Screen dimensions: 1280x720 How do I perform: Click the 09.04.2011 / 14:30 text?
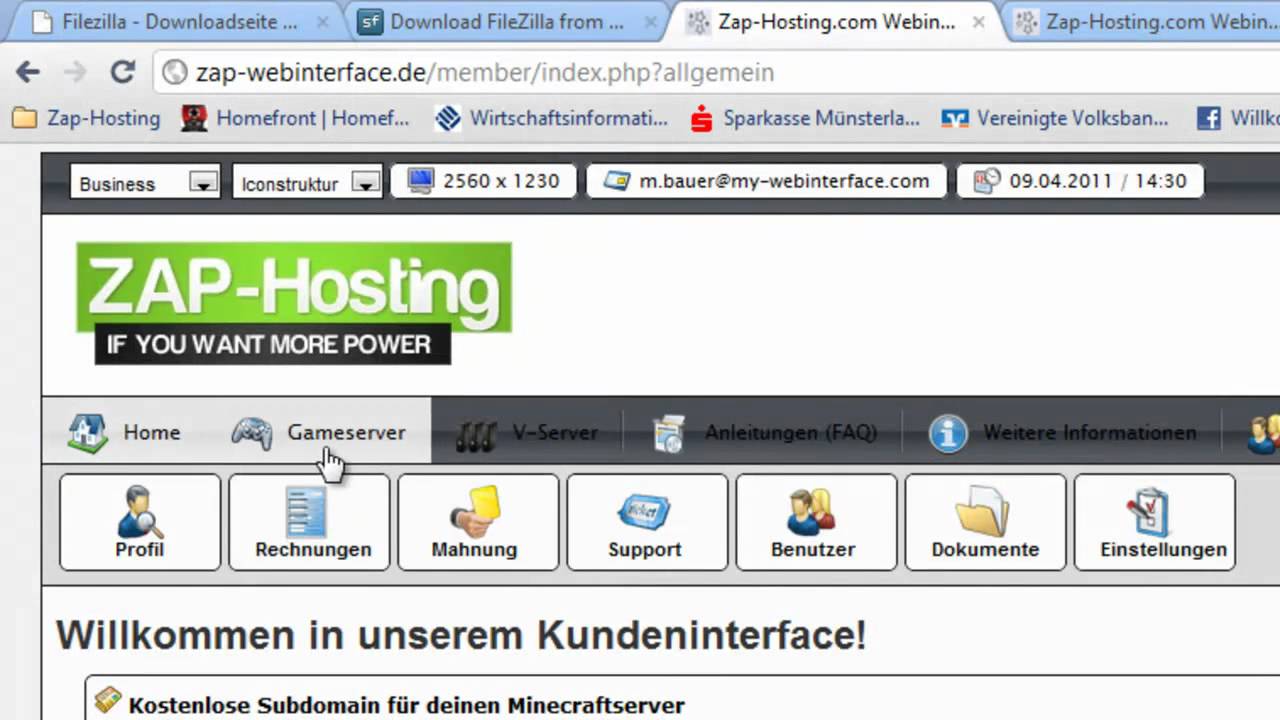pyautogui.click(x=1098, y=181)
